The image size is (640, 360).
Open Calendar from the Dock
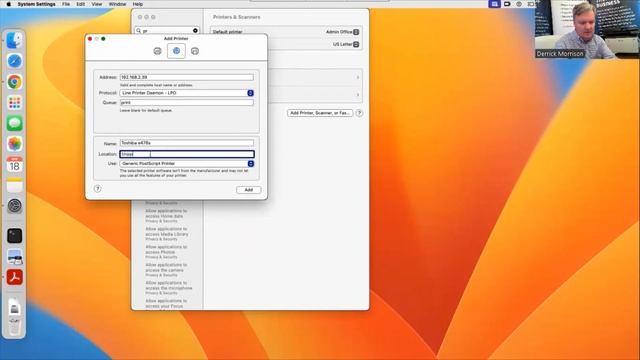pos(14,164)
